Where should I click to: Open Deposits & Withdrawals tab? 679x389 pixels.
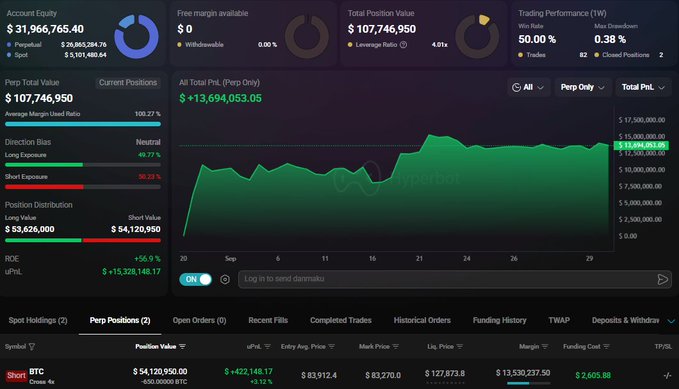(x=625, y=320)
